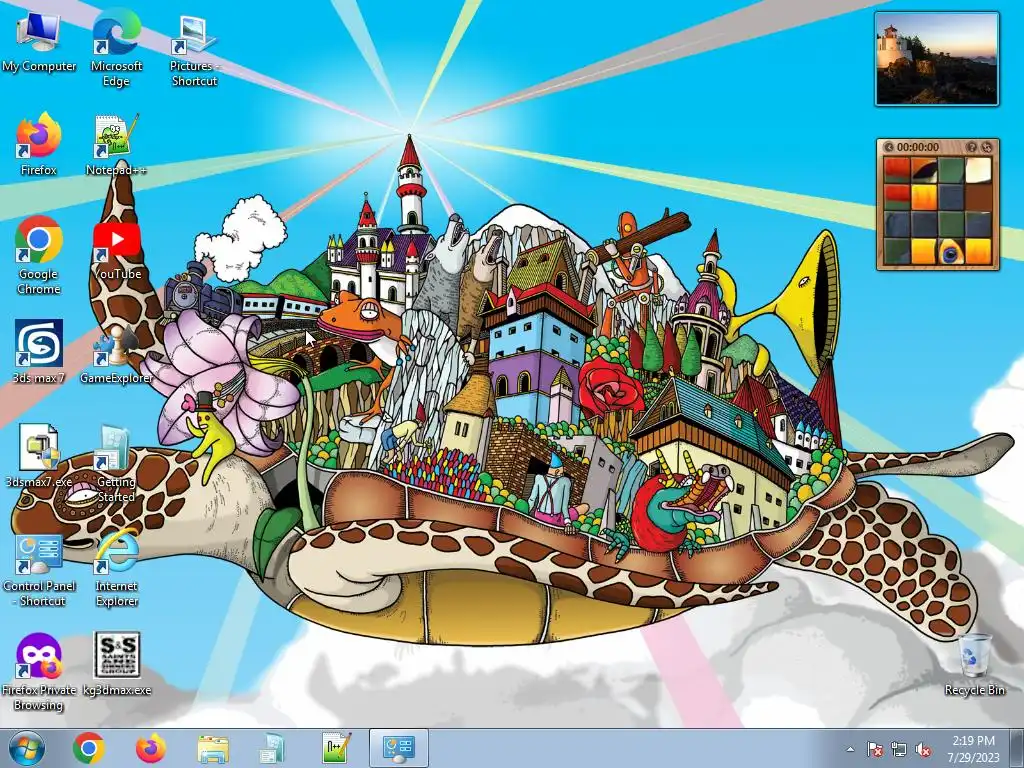Show hidden tray icons arrow
The width and height of the screenshot is (1024, 768).
850,749
